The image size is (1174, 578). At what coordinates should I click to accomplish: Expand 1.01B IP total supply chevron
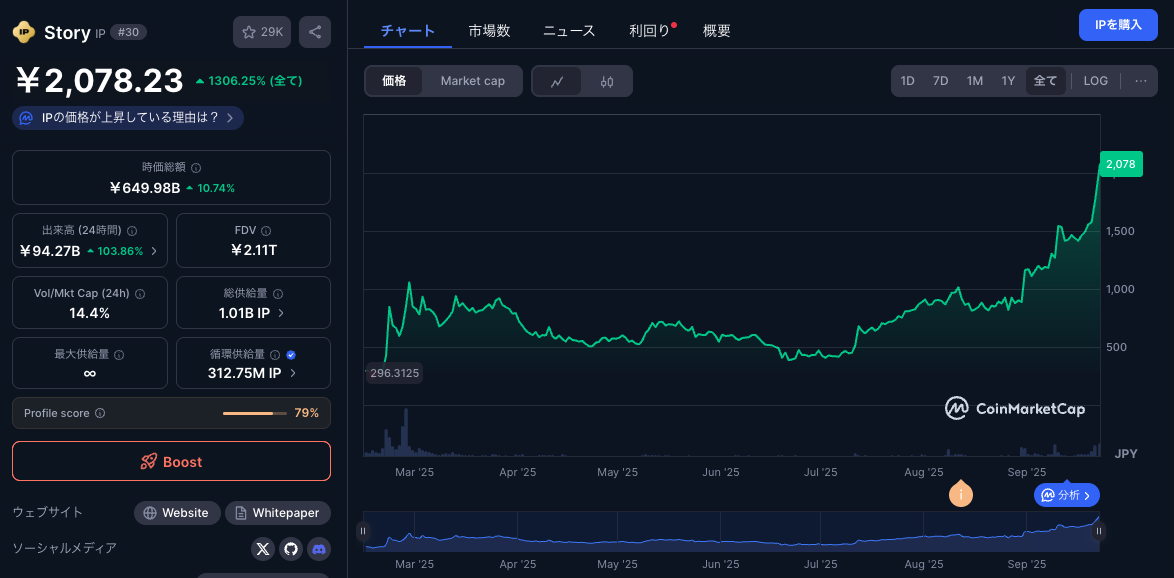pos(281,313)
